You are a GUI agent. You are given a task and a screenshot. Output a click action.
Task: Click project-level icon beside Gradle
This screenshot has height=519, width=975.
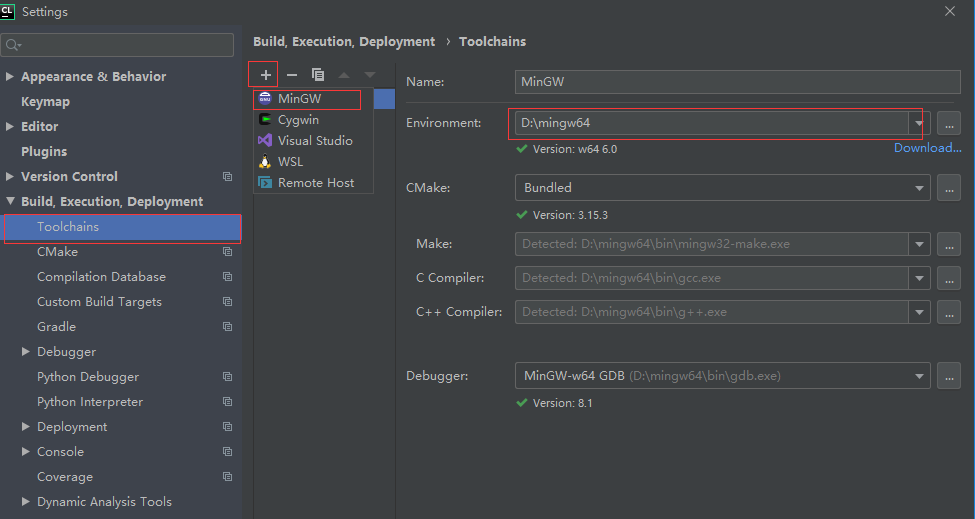[228, 326]
